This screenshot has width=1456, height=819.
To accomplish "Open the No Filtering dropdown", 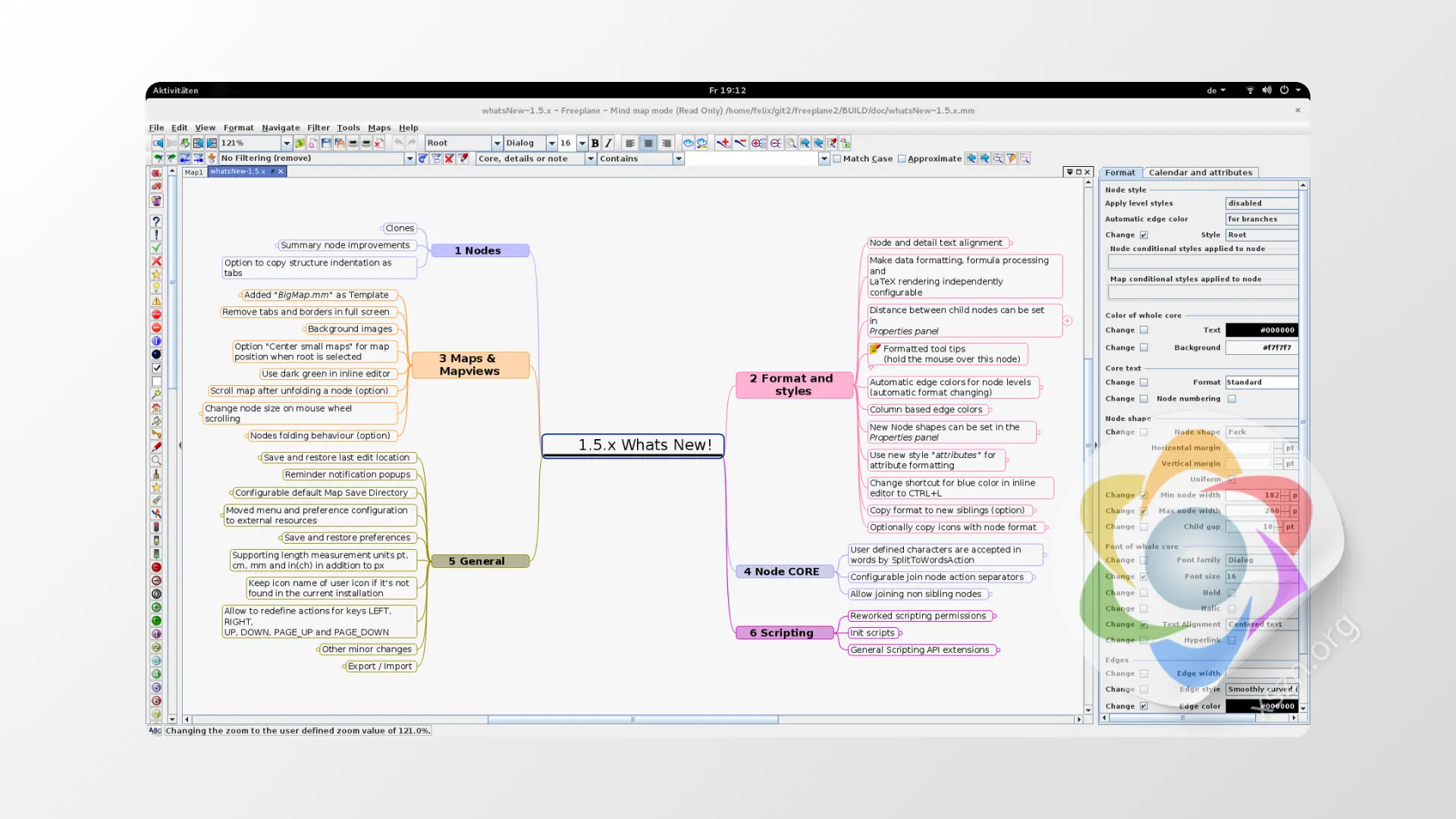I will click(409, 158).
